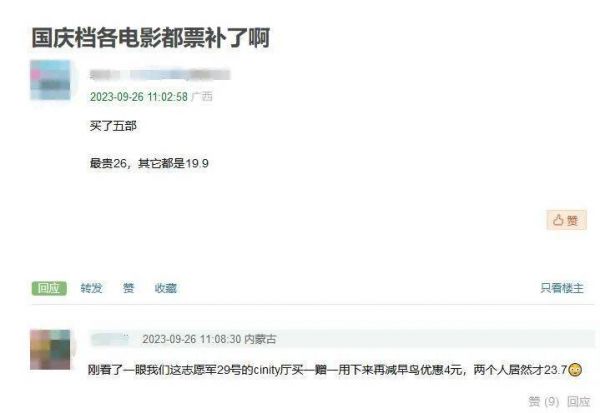Filter comments with 只看楼主
This screenshot has height=413, width=600.
[x=562, y=288]
